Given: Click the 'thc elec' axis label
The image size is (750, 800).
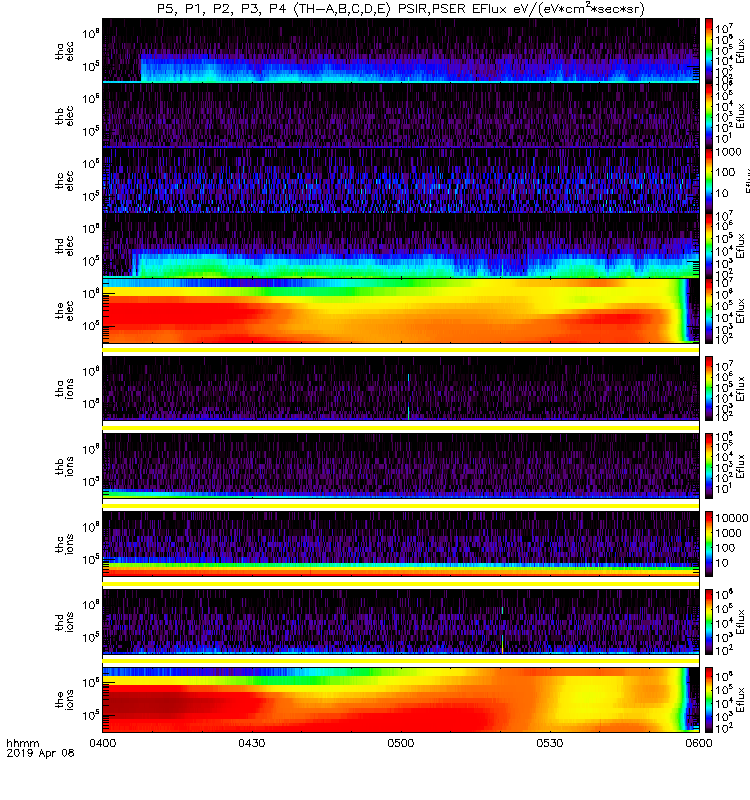Looking at the screenshot, I should 64,181.
